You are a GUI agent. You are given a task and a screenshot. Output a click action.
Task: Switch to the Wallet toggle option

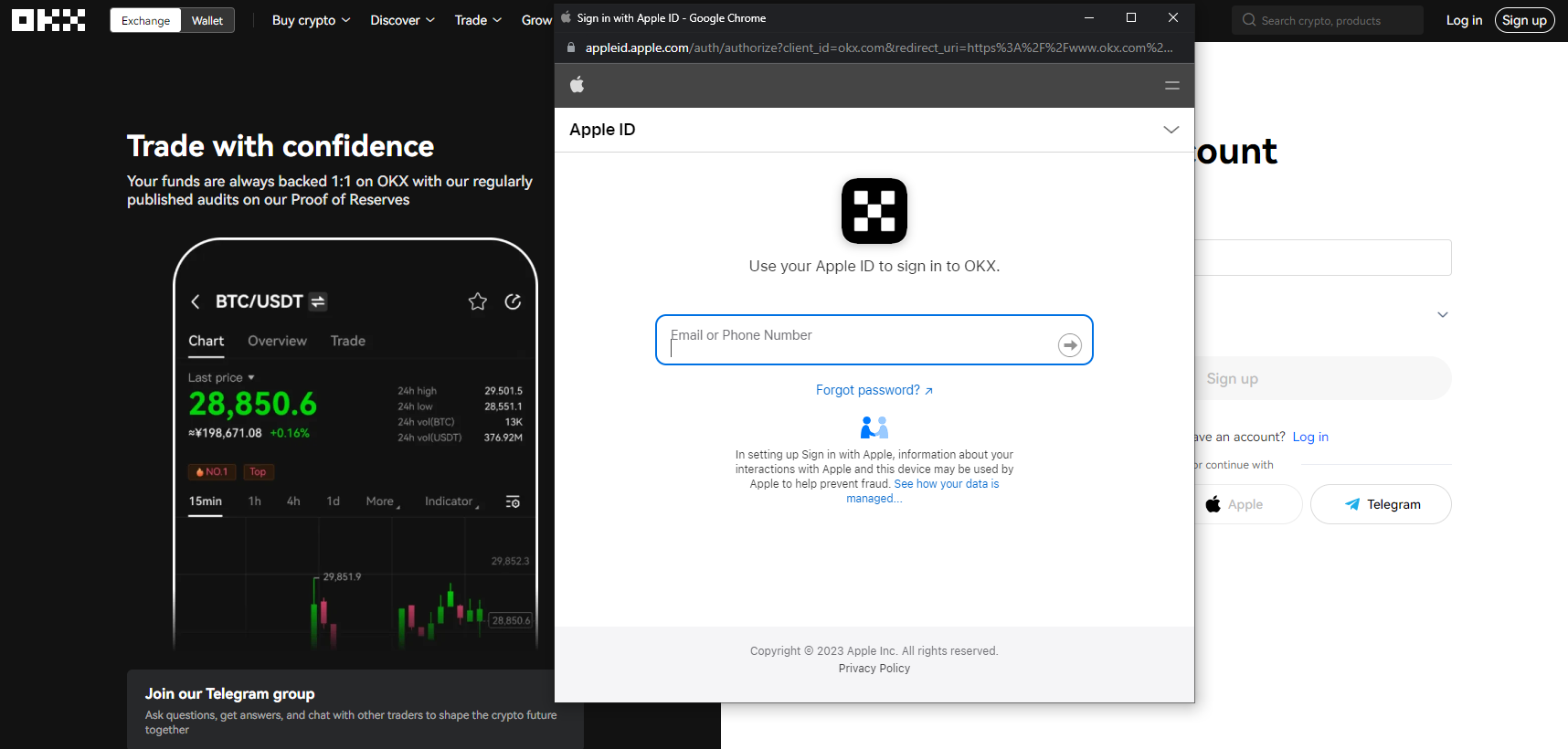tap(207, 20)
